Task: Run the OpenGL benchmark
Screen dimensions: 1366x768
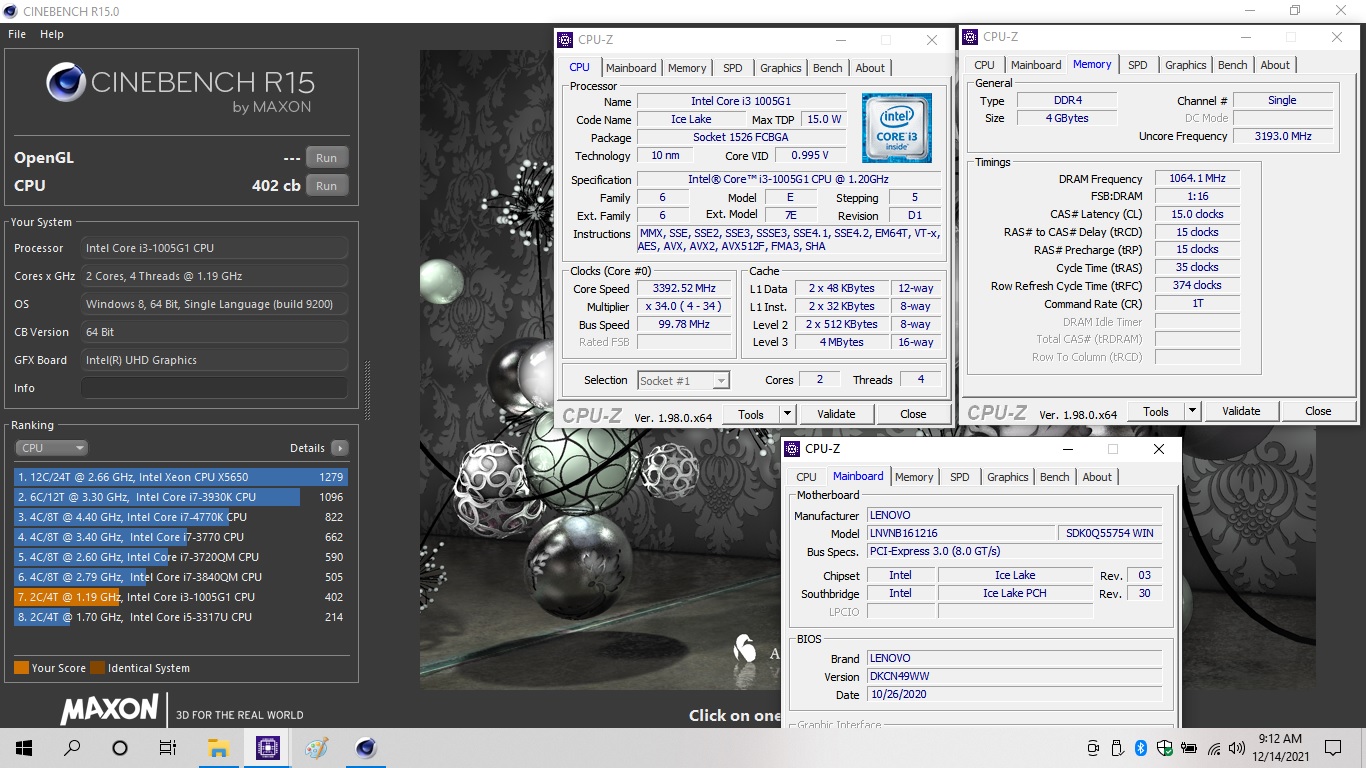Action: pyautogui.click(x=326, y=158)
